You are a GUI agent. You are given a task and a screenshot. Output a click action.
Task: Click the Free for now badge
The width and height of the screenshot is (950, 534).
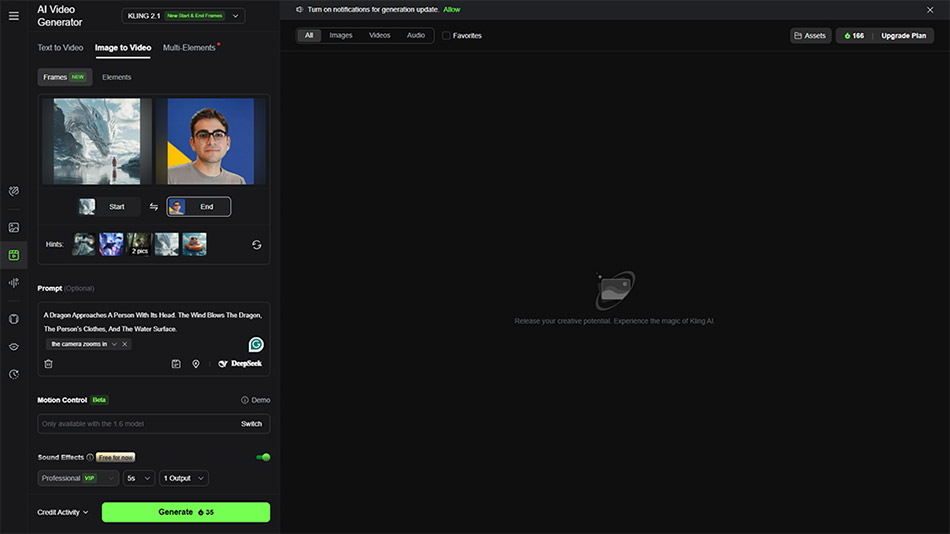[116, 457]
